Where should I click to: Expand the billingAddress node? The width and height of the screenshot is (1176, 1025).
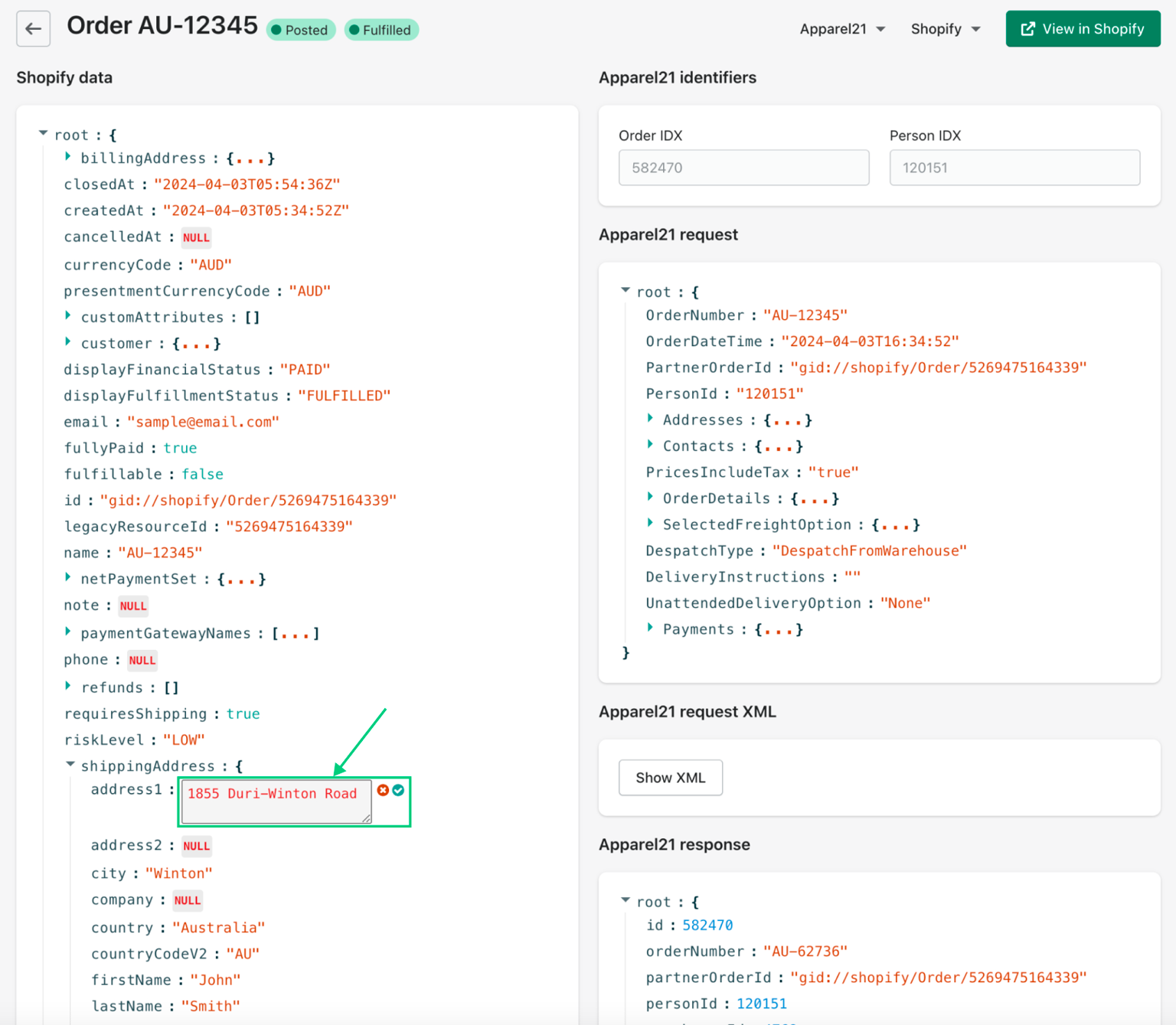[x=68, y=157]
